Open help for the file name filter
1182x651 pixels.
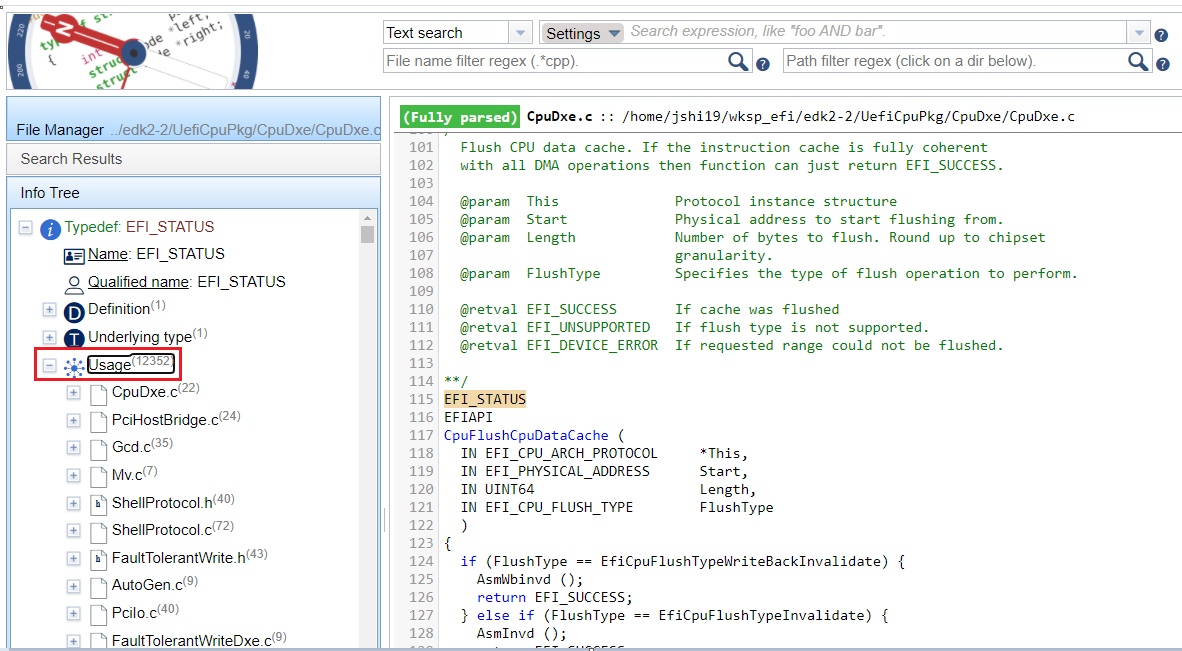click(x=763, y=64)
